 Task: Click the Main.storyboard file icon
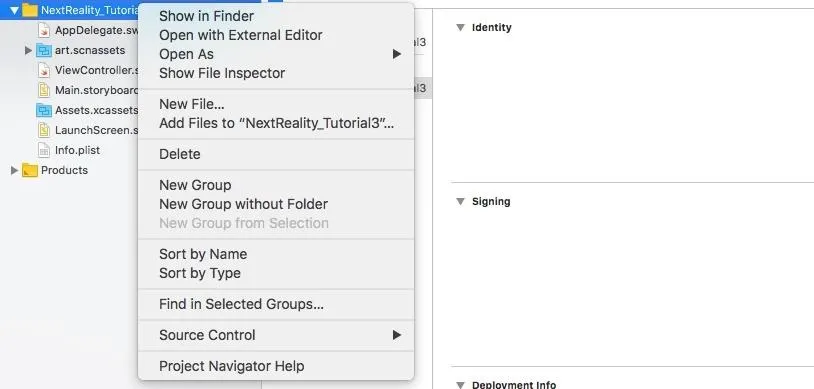point(44,90)
